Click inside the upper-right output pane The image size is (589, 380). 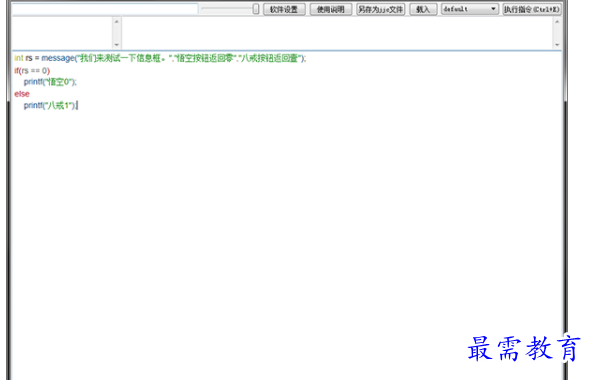pyautogui.click(x=338, y=33)
